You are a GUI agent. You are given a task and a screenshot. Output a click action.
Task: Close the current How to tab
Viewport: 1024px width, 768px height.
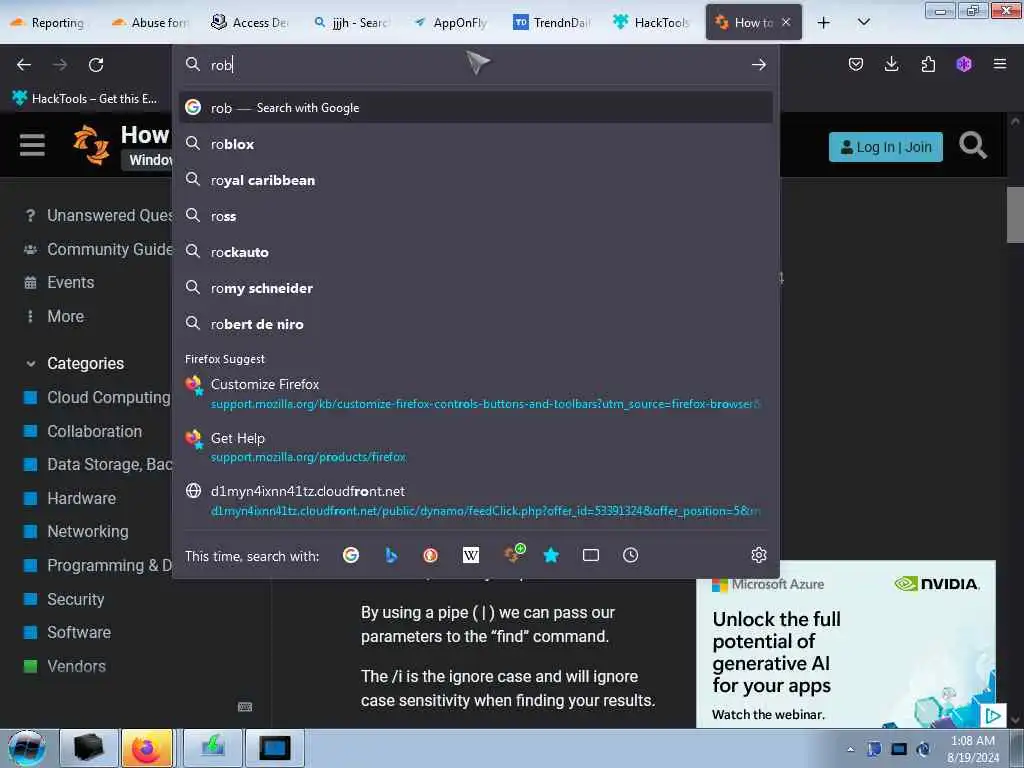coord(786,22)
